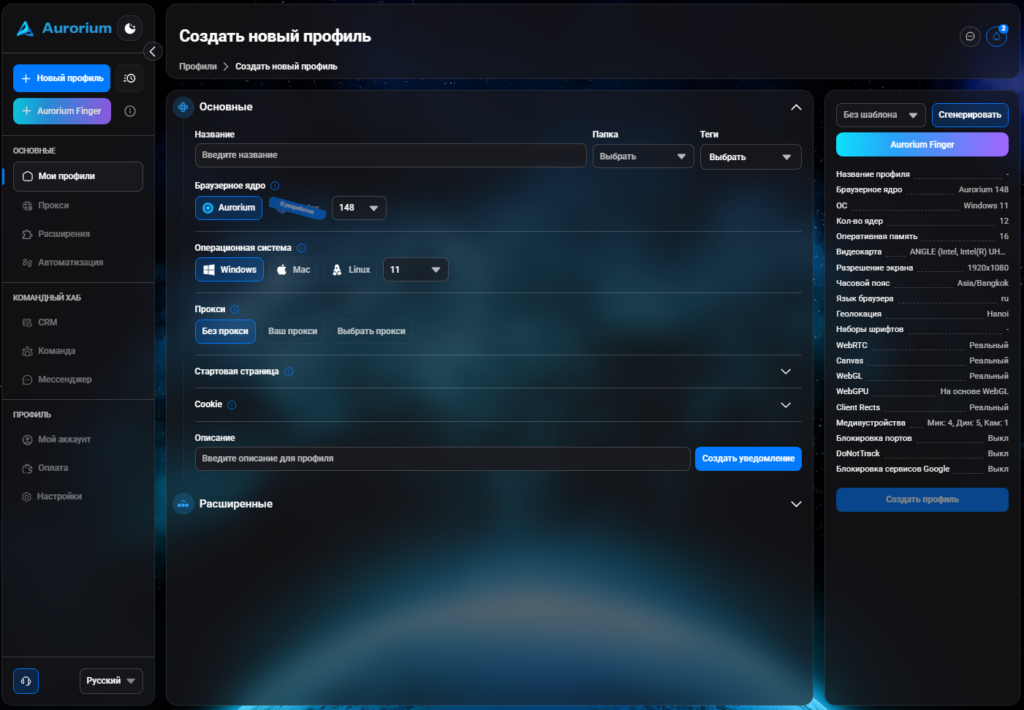The height and width of the screenshot is (710, 1024).
Task: Click info icon next to Aurorium Finger
Action: click(130, 111)
